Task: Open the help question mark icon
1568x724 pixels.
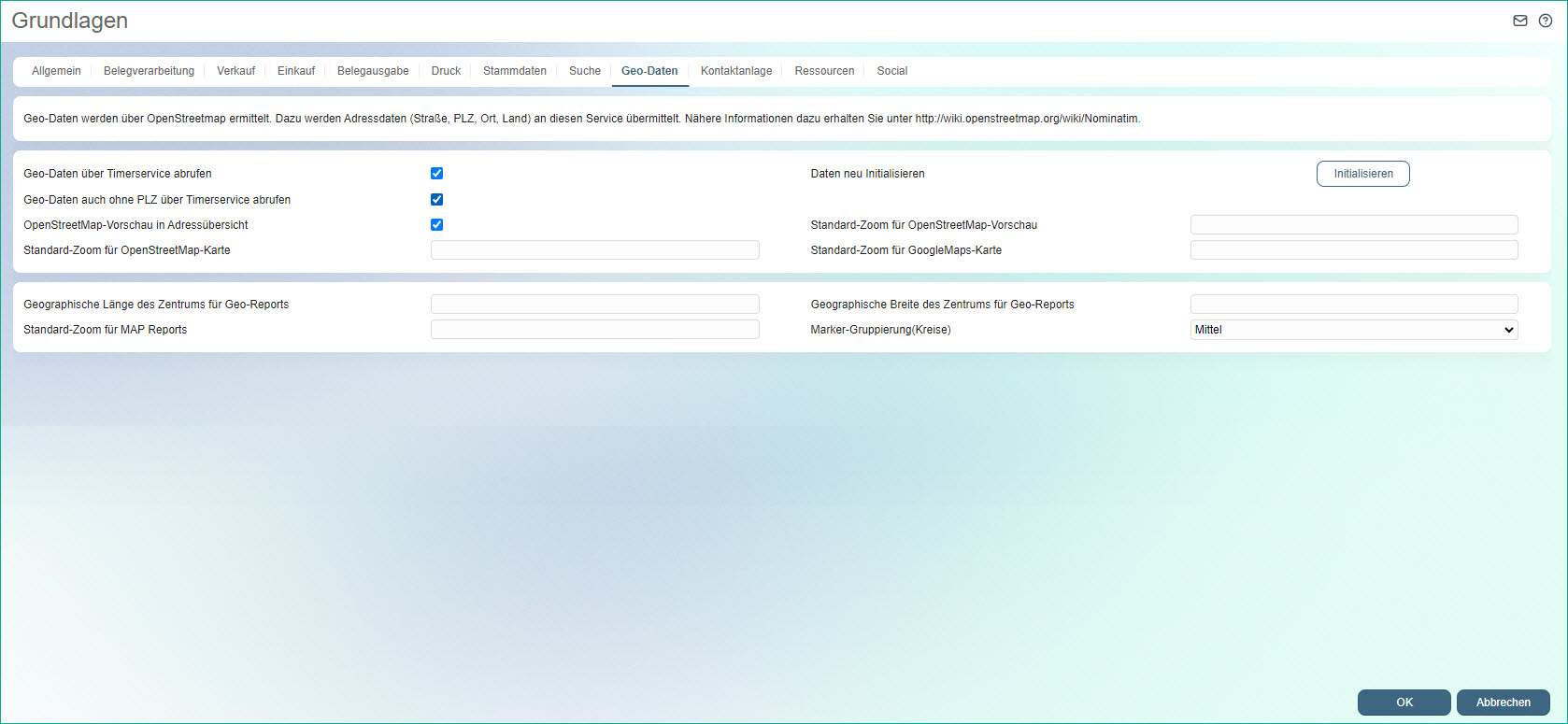Action: [x=1546, y=21]
